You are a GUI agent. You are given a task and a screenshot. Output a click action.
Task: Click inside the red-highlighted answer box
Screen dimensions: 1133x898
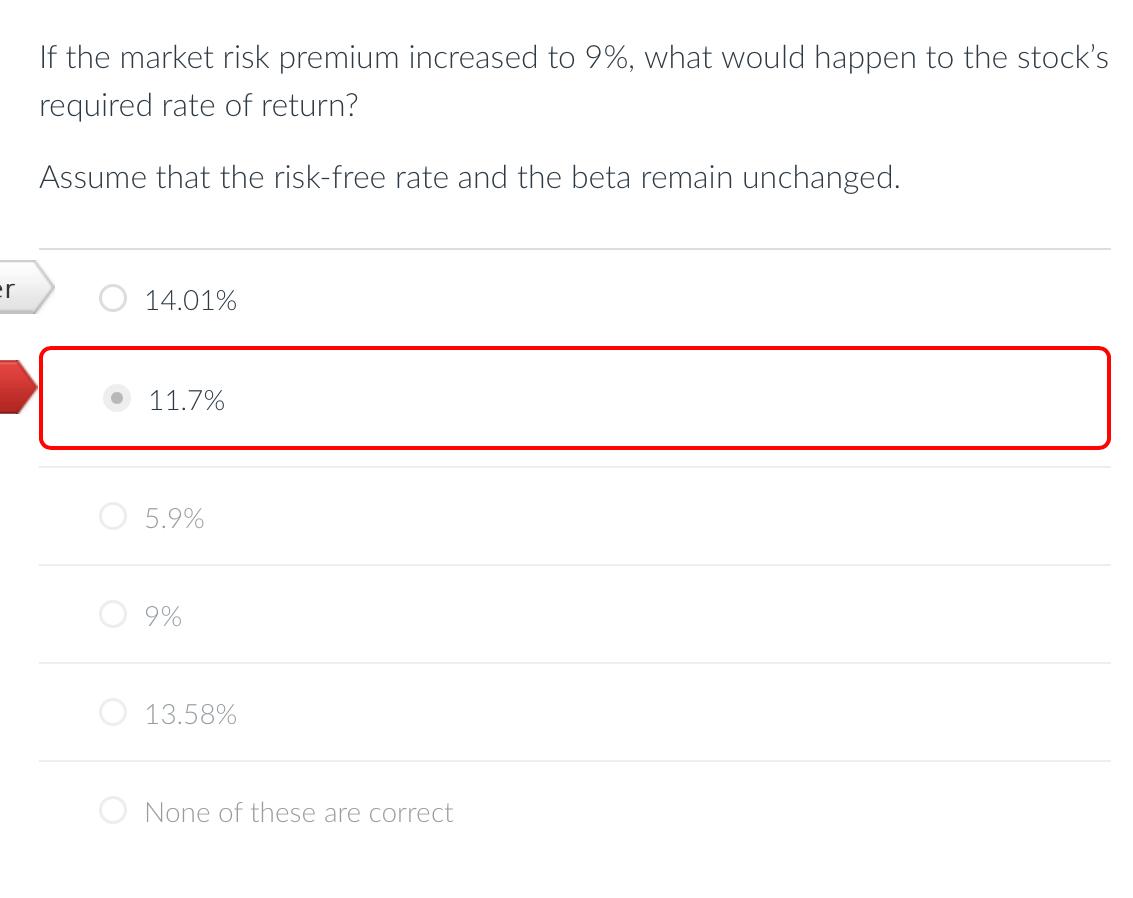point(575,398)
